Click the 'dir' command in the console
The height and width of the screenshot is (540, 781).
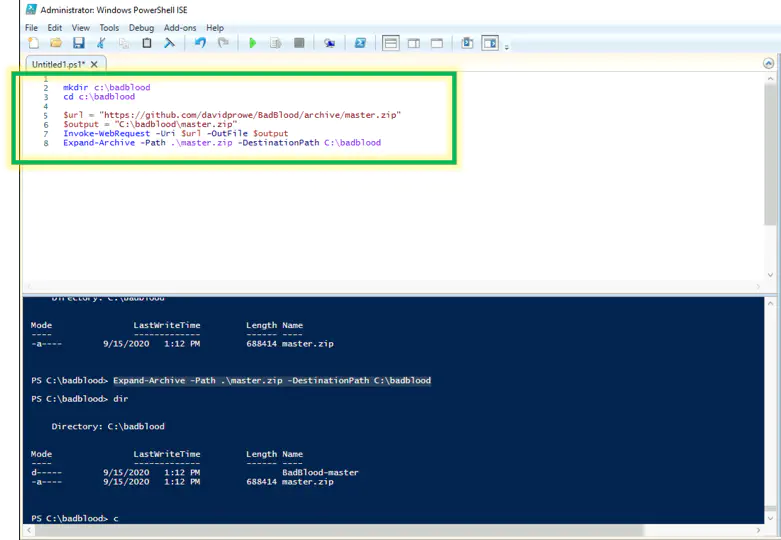(x=121, y=399)
